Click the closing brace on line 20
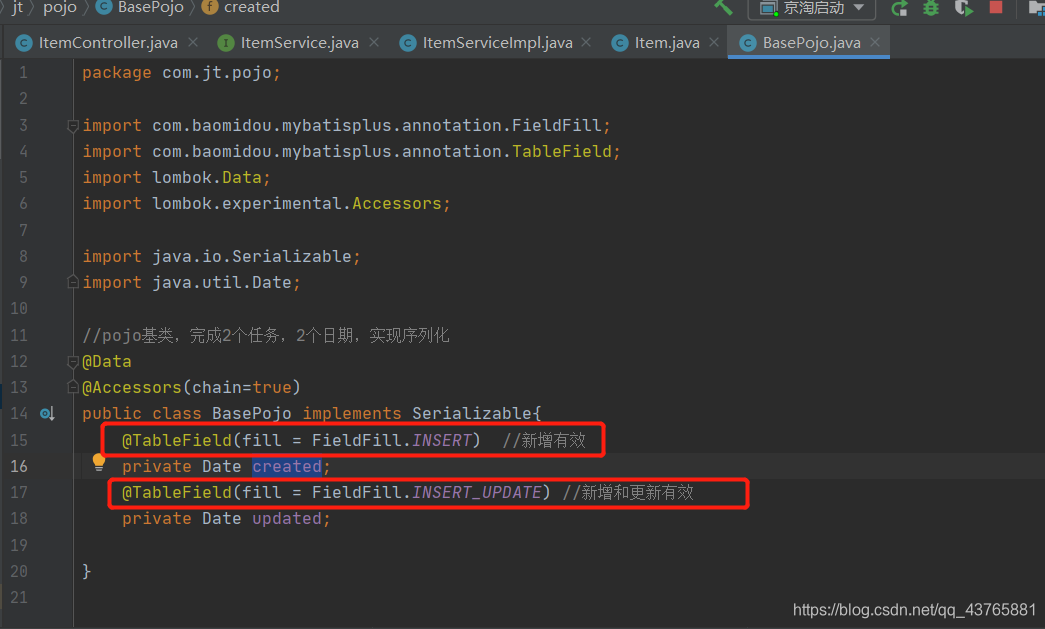The image size is (1045, 629). click(87, 571)
